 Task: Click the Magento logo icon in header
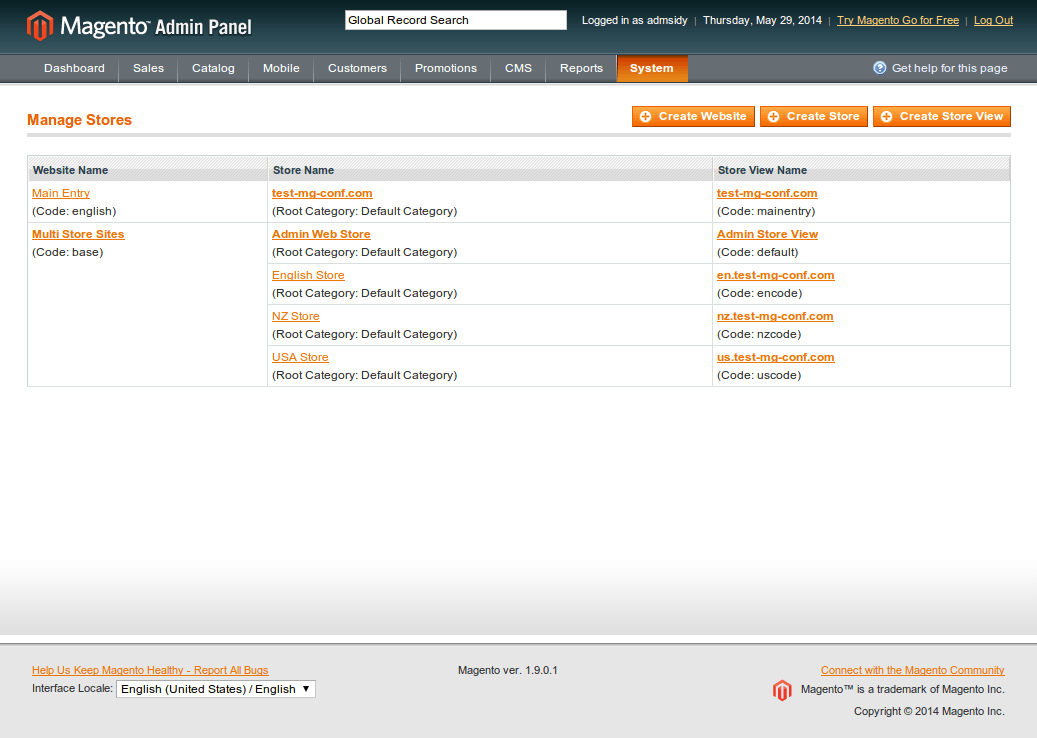[40, 26]
